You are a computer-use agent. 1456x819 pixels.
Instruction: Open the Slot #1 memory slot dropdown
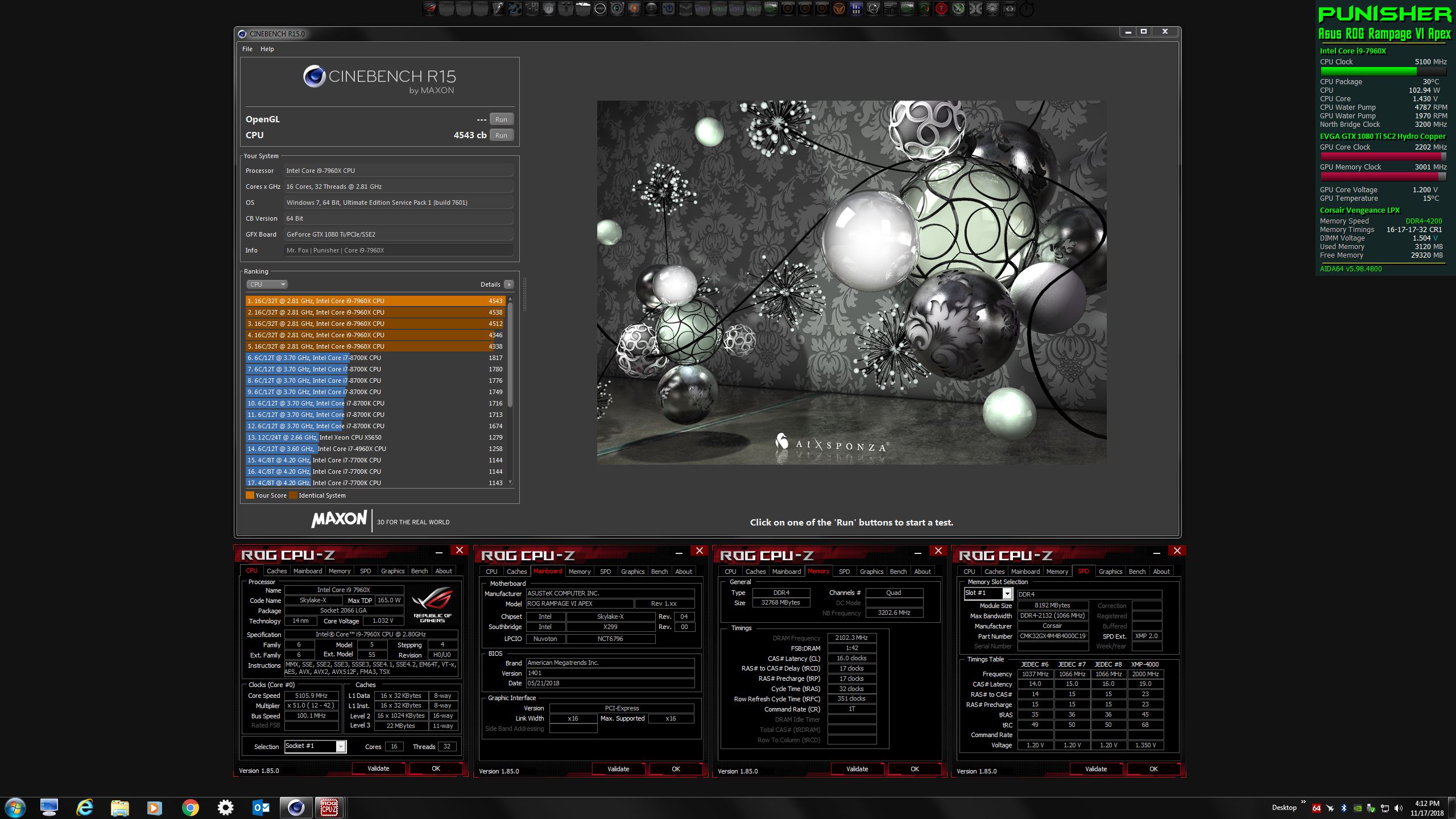pos(1007,594)
